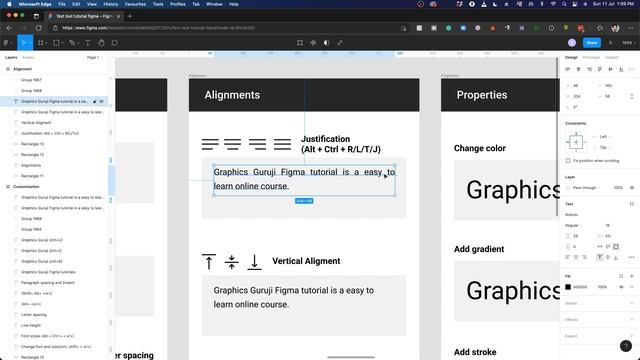
Task: Click the Present play icon
Action: [611, 42]
